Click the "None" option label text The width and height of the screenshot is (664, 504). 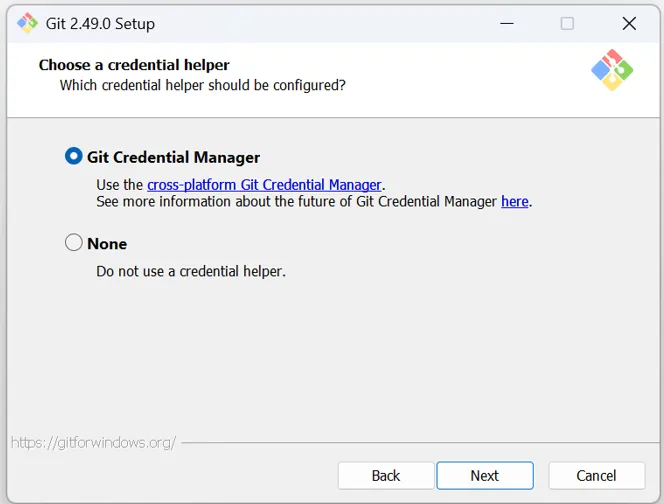click(107, 244)
